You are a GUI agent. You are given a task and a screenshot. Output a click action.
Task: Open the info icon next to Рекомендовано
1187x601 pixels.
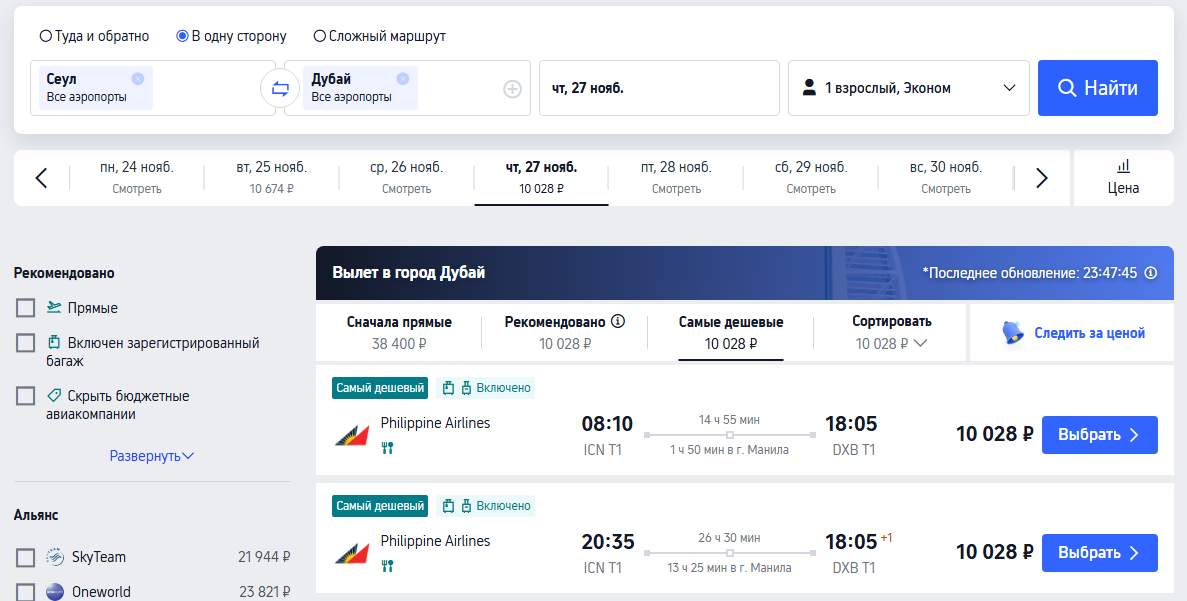pos(618,322)
